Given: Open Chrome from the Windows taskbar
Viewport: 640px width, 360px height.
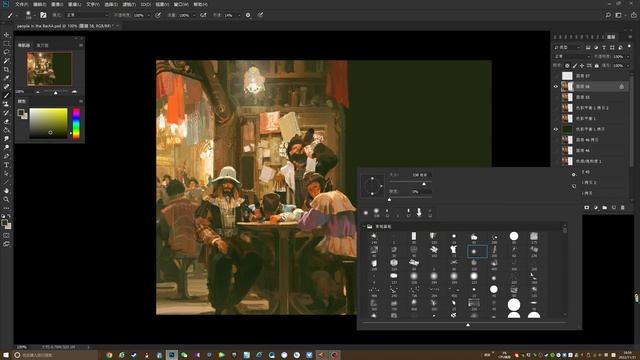Looking at the screenshot, I should point(109,355).
